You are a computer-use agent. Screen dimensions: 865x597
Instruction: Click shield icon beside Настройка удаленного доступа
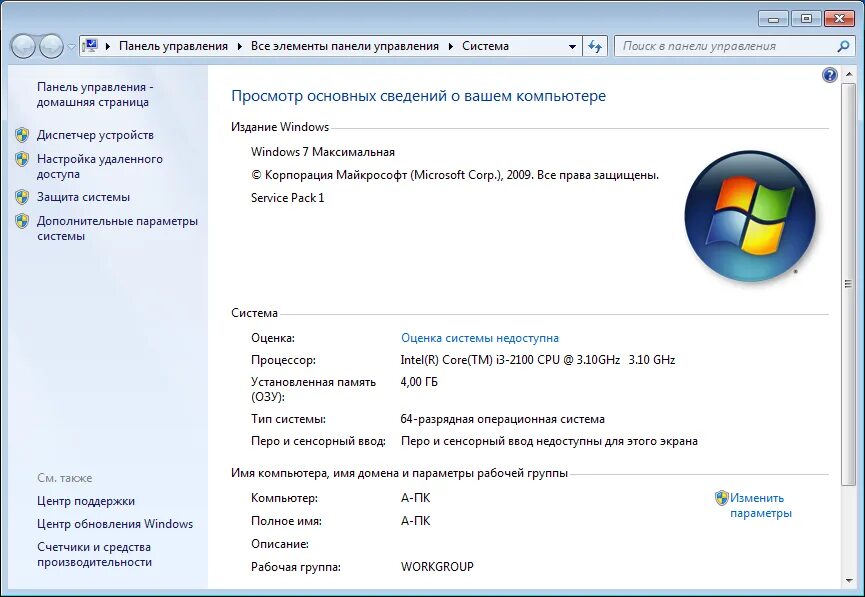point(22,159)
